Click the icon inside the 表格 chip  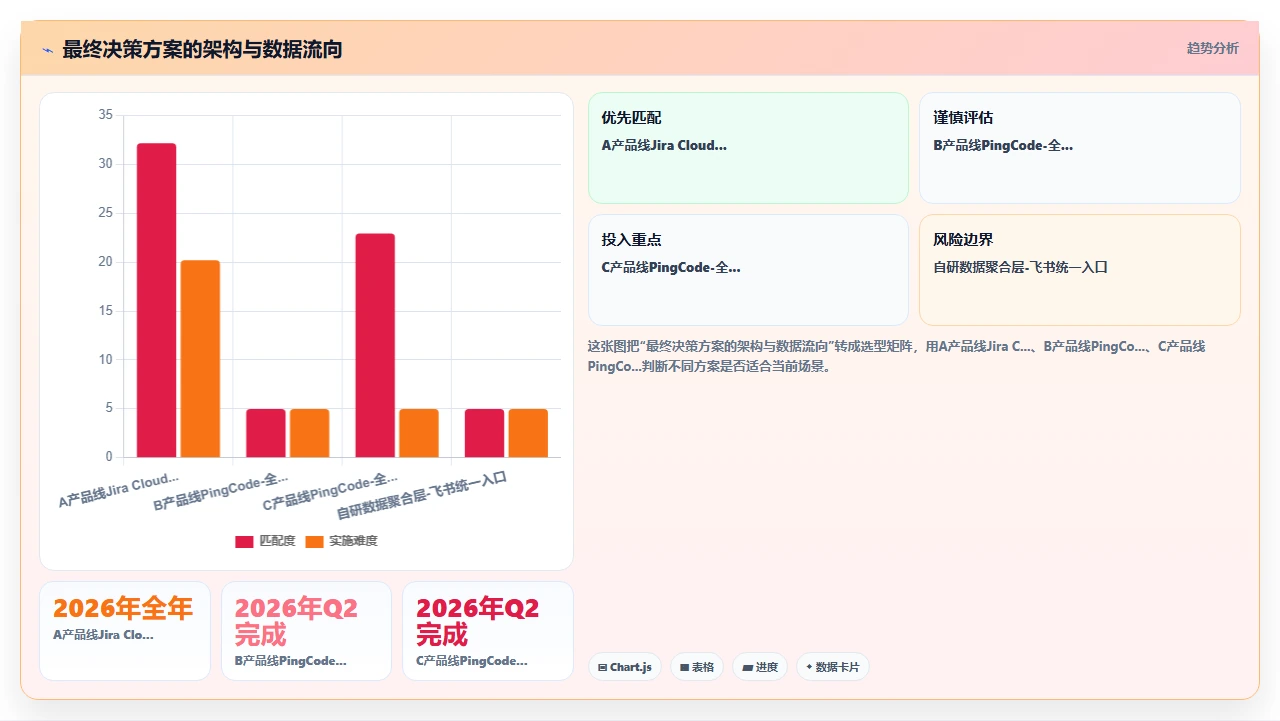[684, 667]
